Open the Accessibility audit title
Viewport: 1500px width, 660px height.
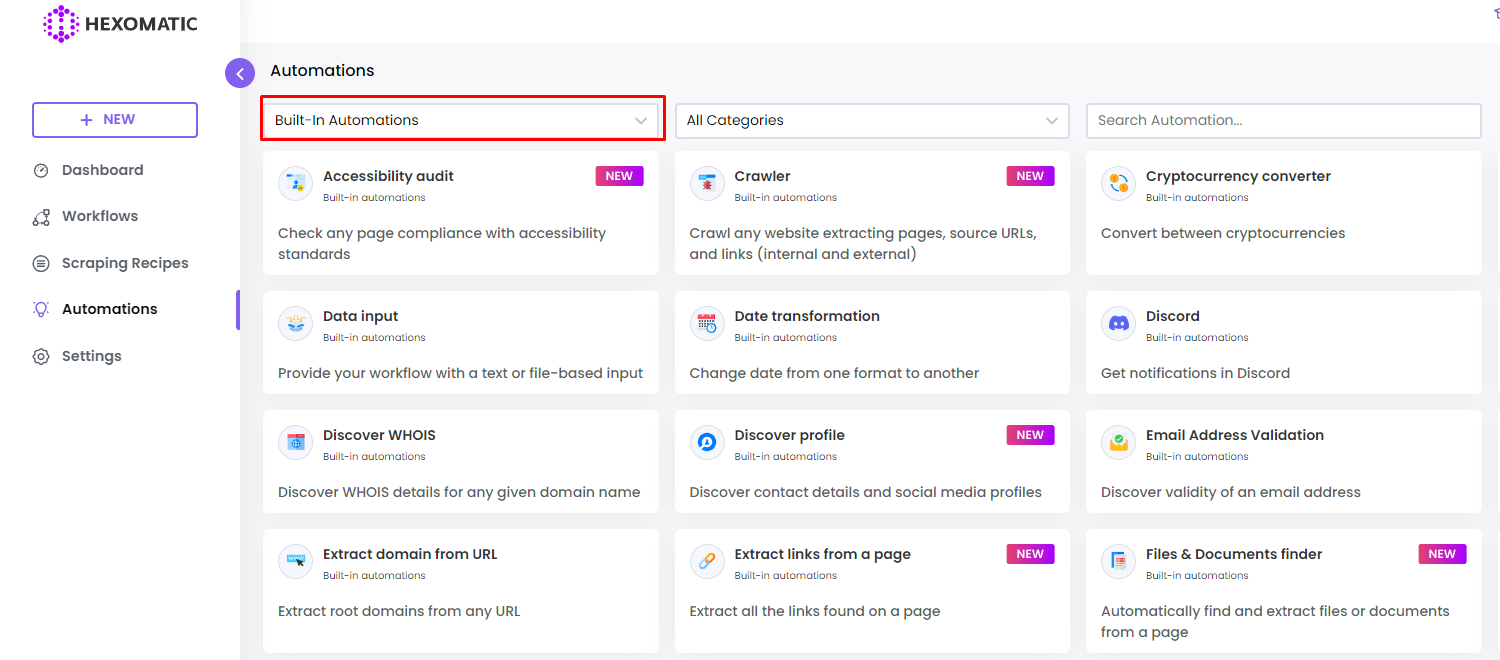click(x=388, y=176)
